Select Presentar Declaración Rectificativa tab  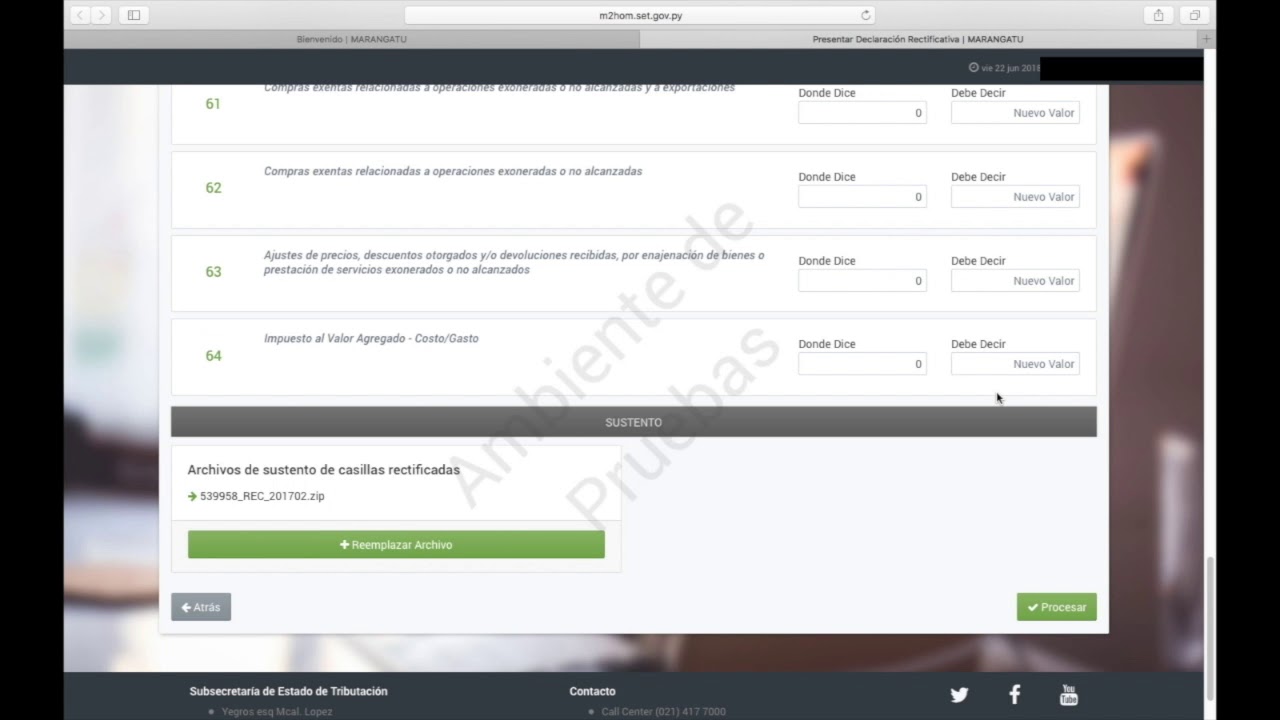pyautogui.click(x=917, y=39)
